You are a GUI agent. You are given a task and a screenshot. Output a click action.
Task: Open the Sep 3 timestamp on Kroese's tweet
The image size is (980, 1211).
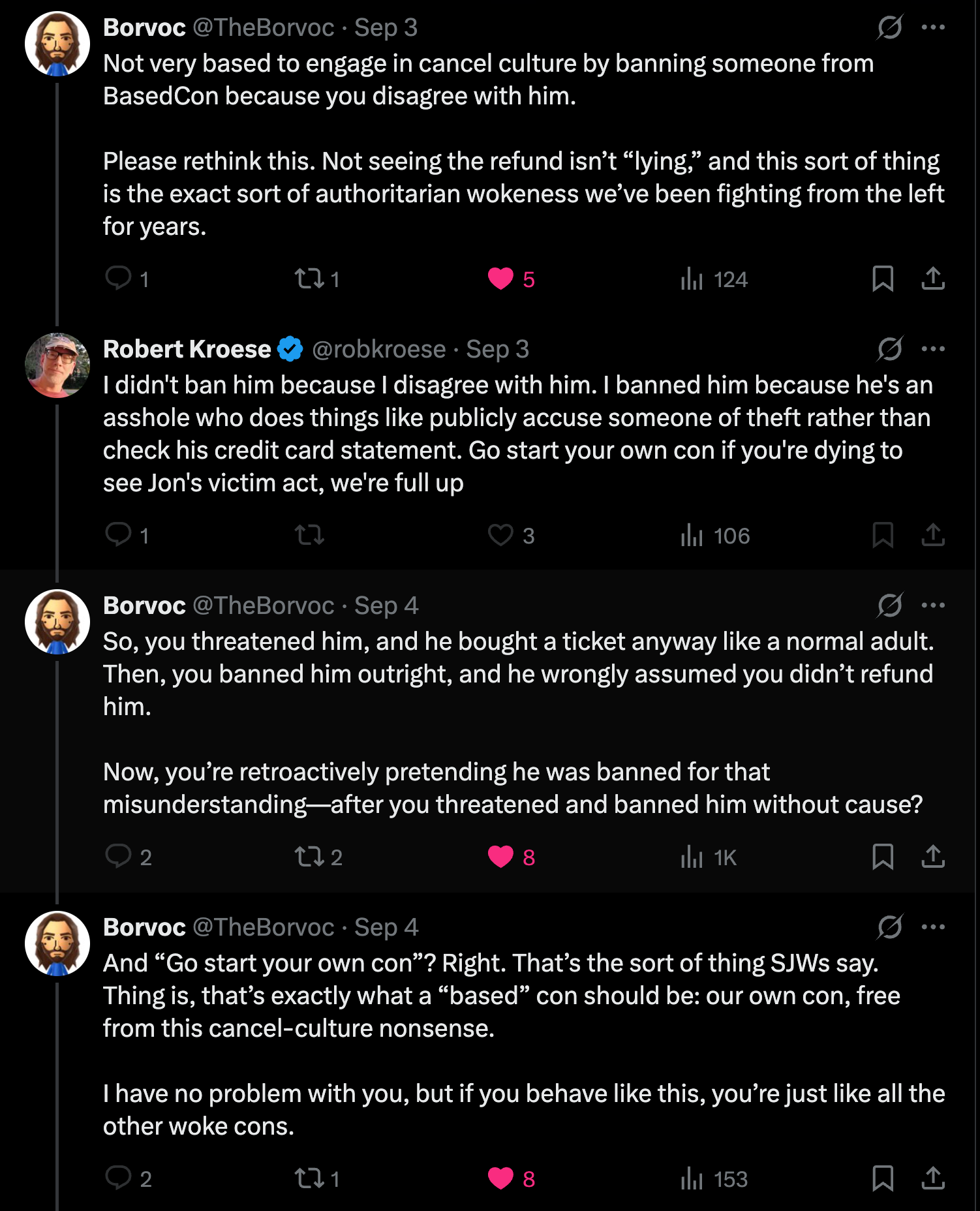497,349
